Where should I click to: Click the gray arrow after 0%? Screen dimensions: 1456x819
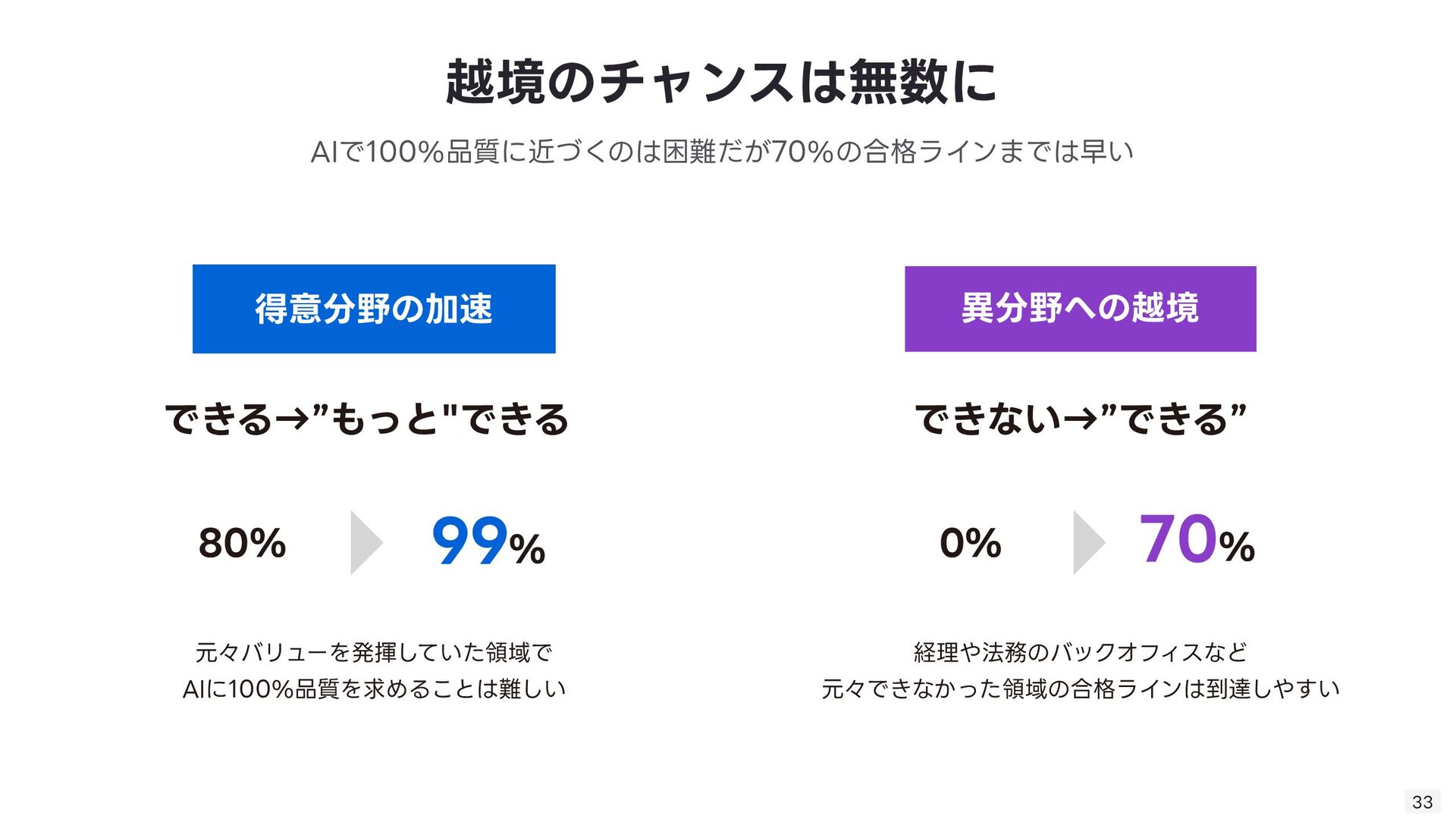[x=1088, y=543]
